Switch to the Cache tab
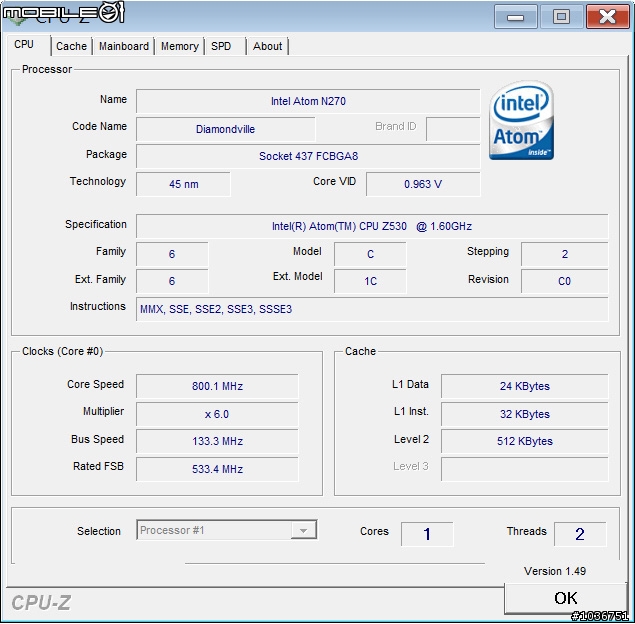The image size is (635, 624). pyautogui.click(x=71, y=46)
